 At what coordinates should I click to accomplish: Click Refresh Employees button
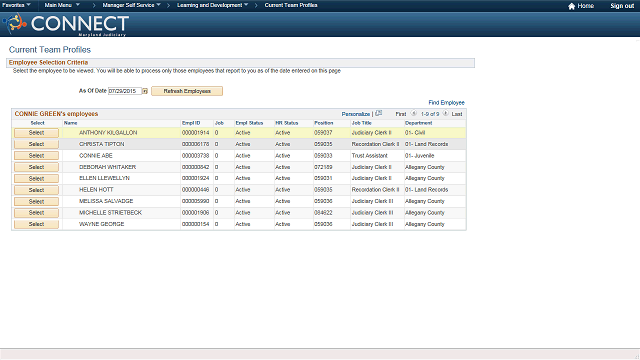(187, 91)
